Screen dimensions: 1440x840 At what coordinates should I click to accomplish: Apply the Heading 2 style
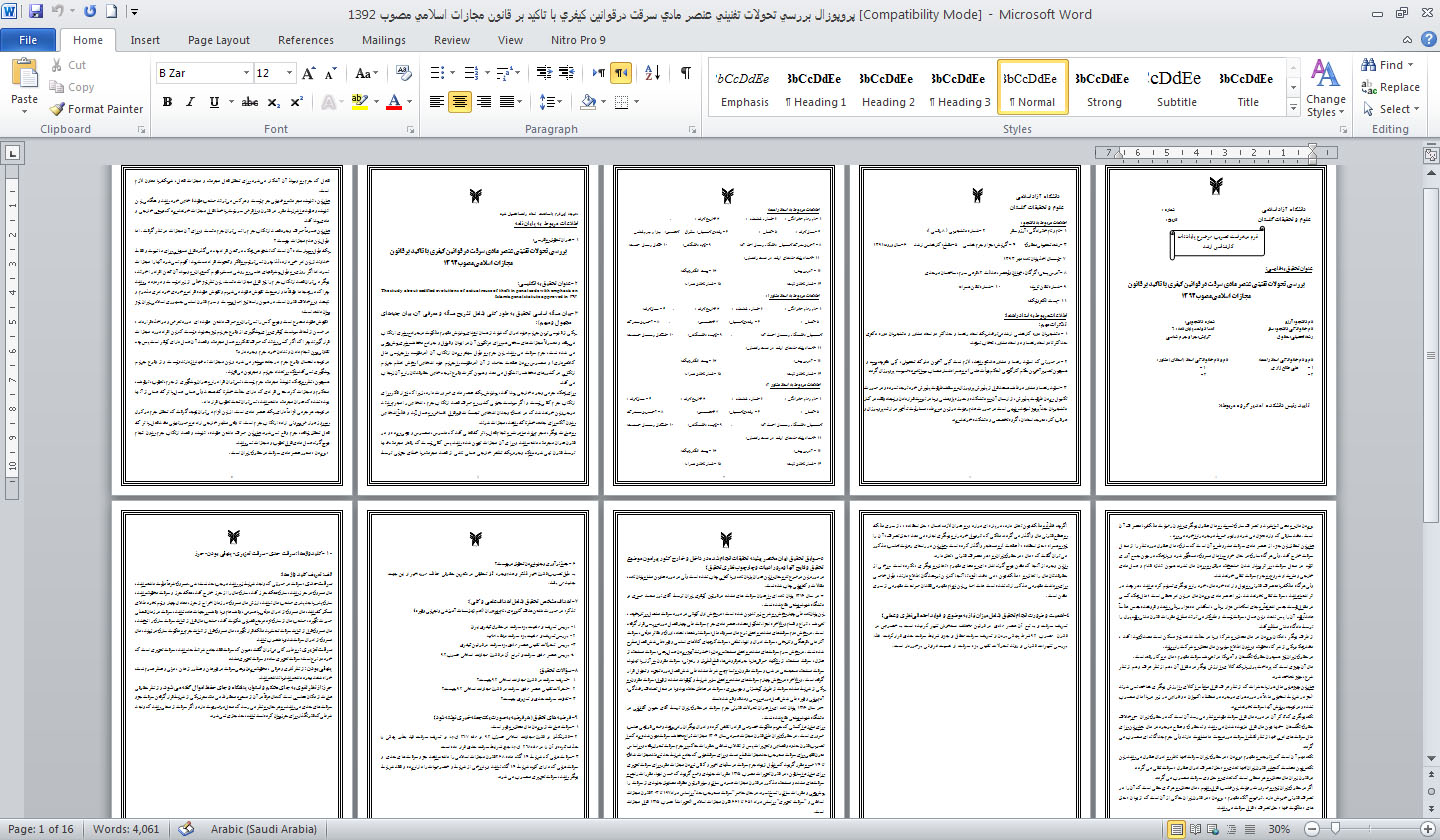pos(888,88)
